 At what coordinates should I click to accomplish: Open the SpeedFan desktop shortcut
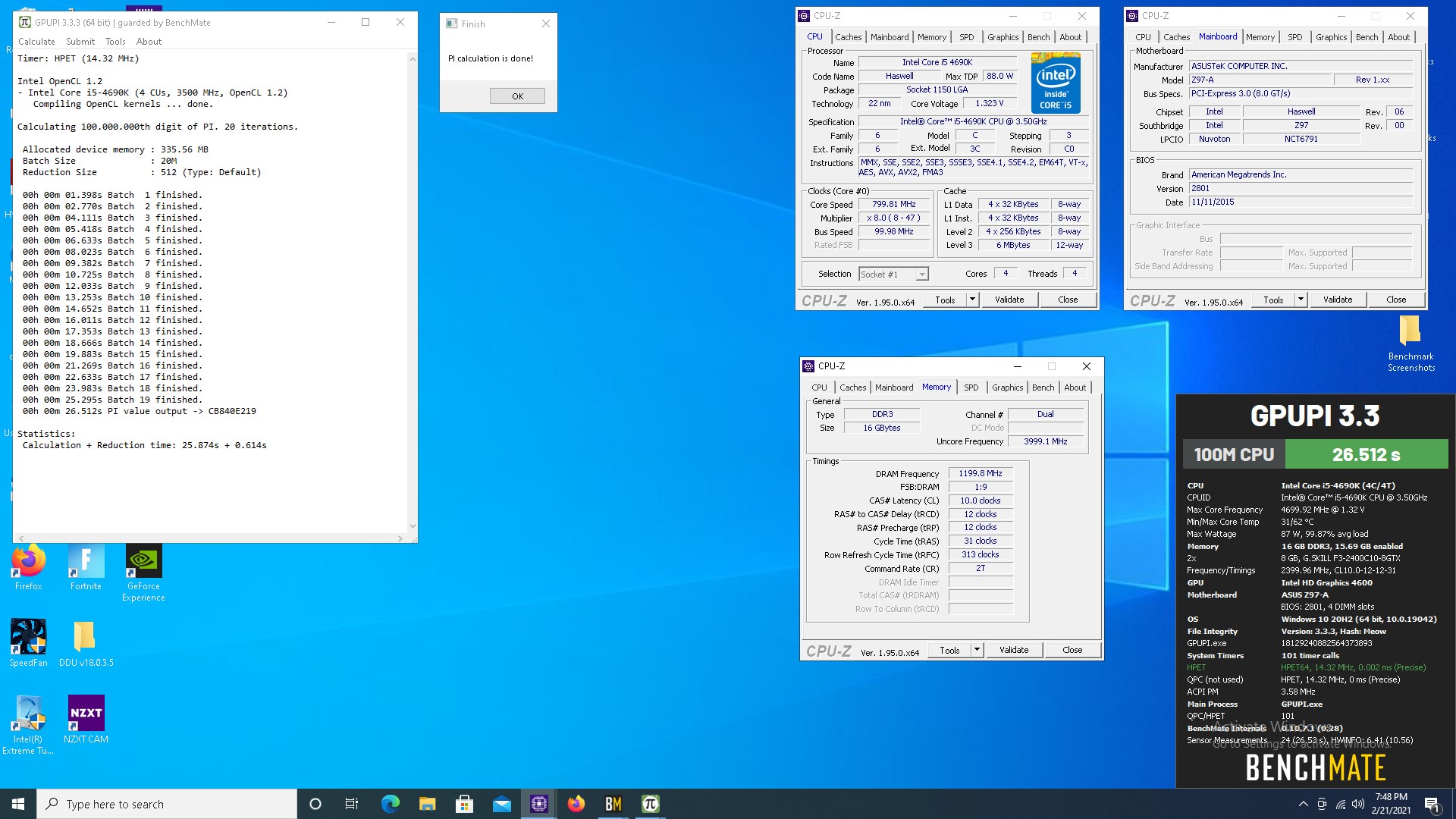(x=28, y=643)
